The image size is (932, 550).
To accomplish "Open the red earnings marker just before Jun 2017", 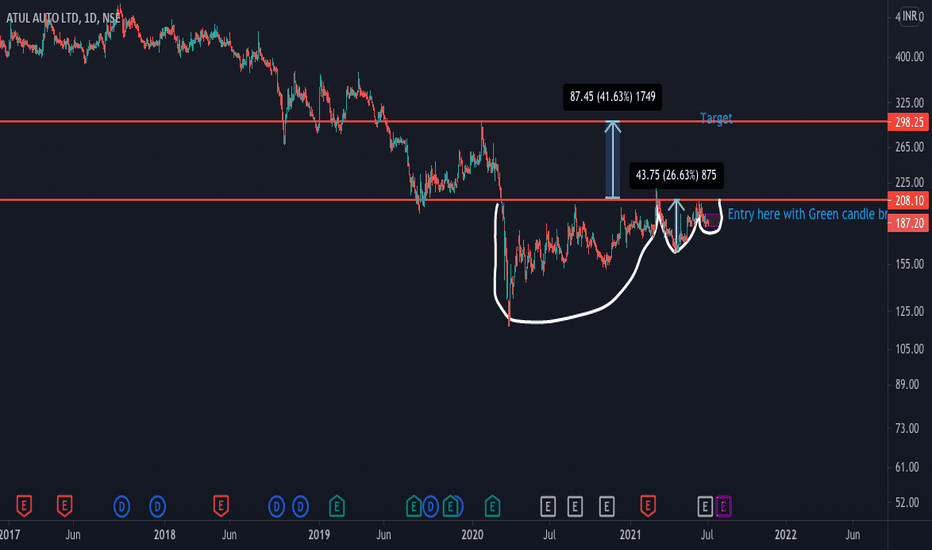I will (x=64, y=506).
